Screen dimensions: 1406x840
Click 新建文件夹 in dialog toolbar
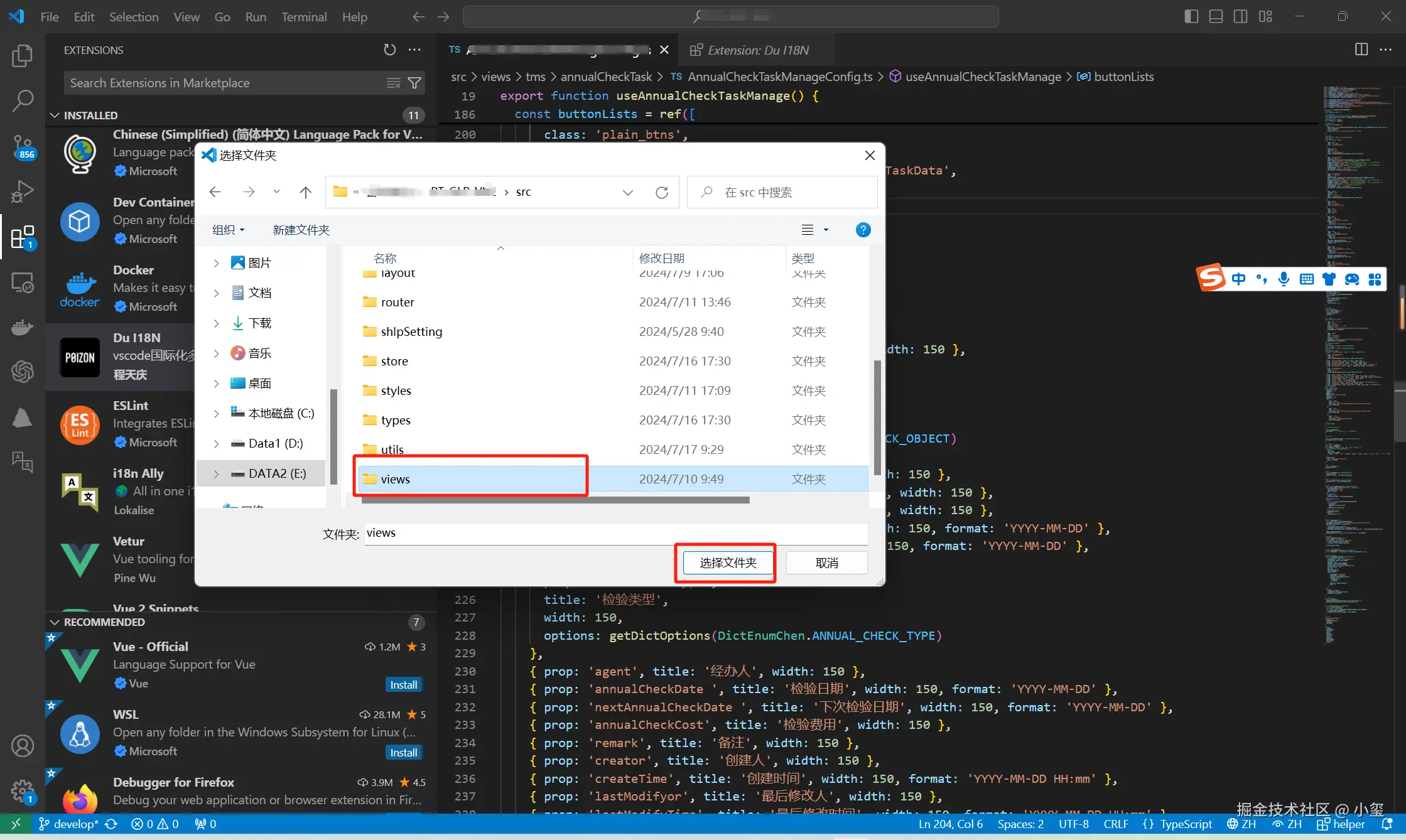coord(301,230)
